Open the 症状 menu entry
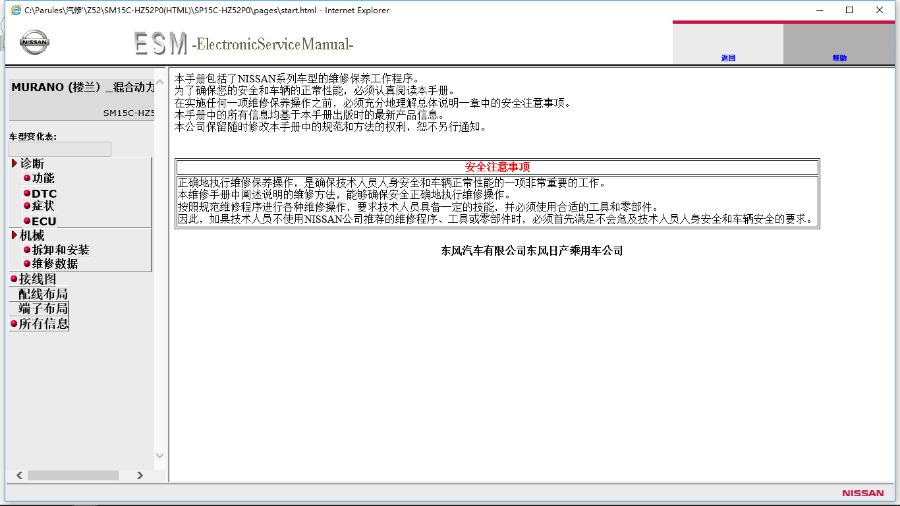900x506 pixels. click(43, 205)
